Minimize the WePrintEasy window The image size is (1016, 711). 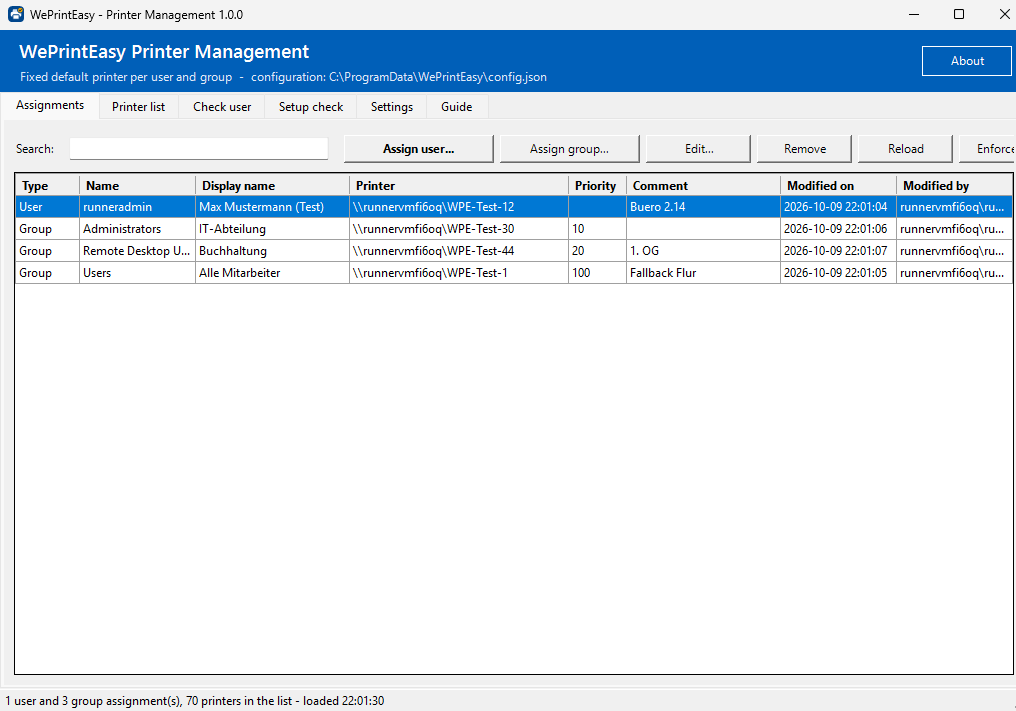pyautogui.click(x=914, y=14)
